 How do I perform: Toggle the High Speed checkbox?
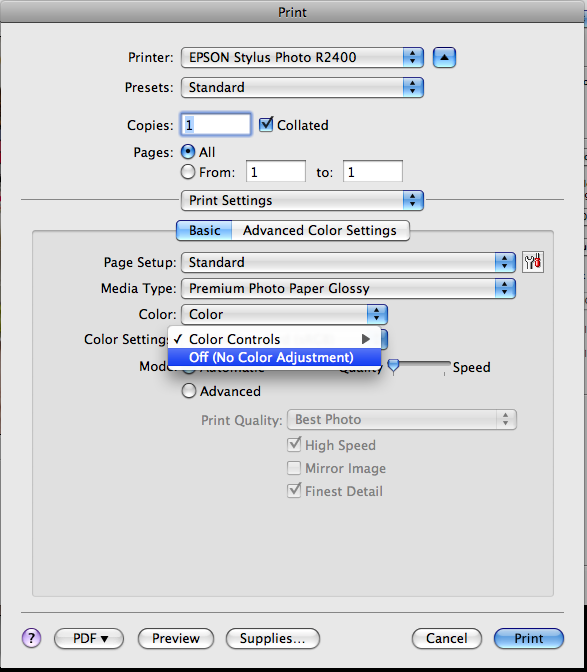click(x=294, y=445)
